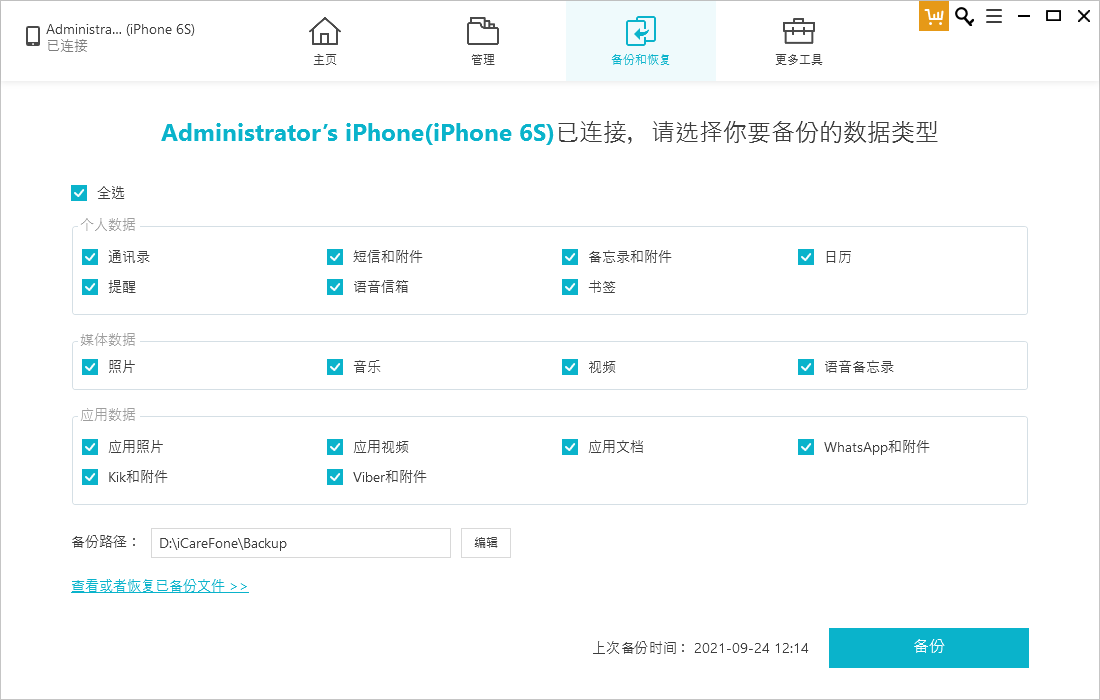Uncheck the 全选 select-all checkbox
This screenshot has width=1100, height=700.
click(x=78, y=192)
